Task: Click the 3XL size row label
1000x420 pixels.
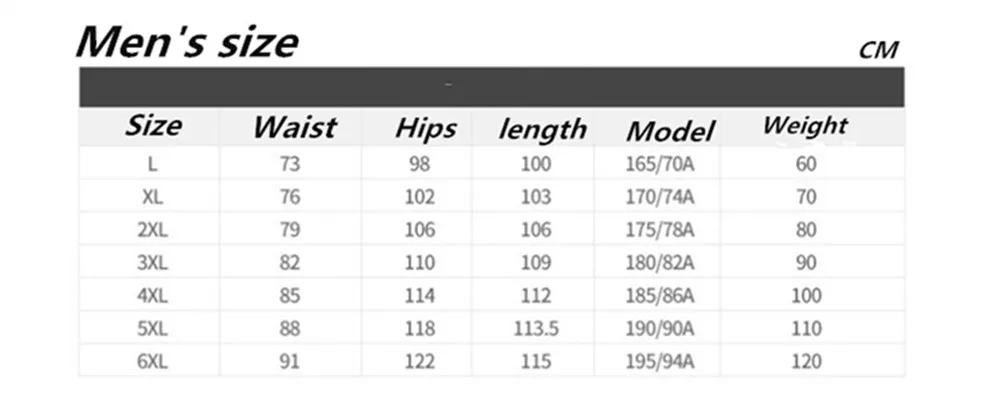Action: (152, 263)
